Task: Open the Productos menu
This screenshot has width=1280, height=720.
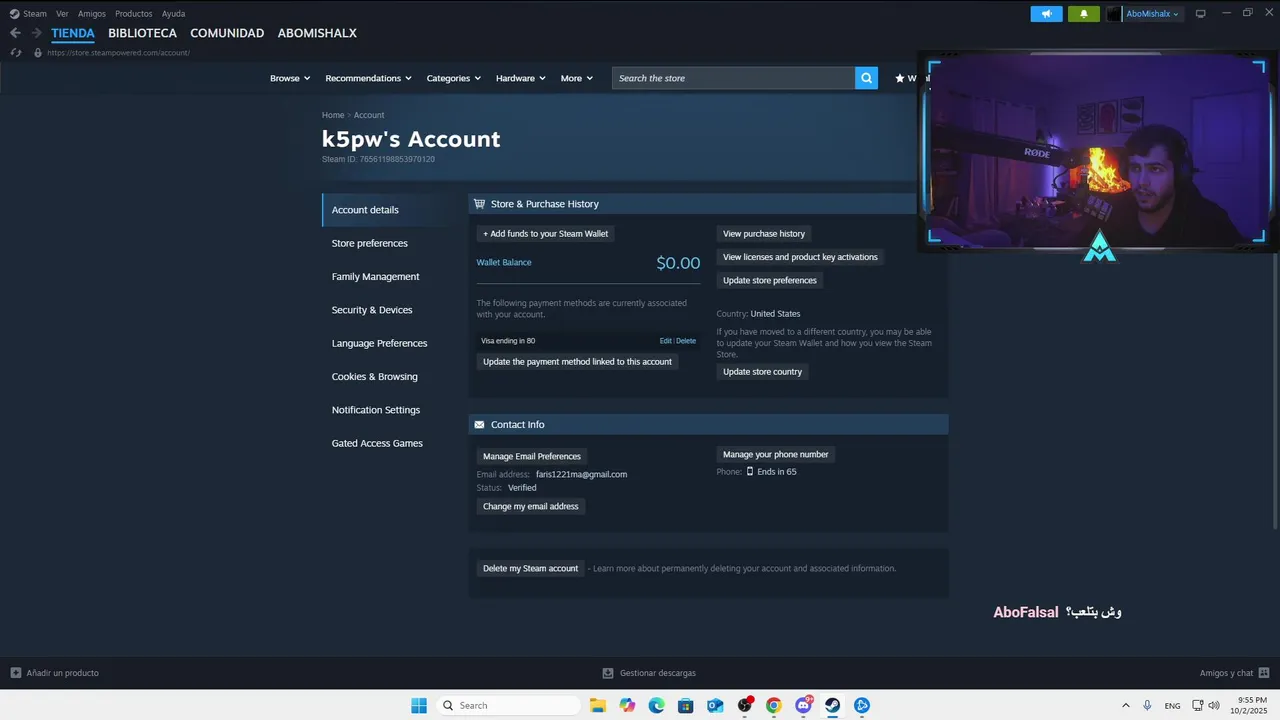Action: (134, 14)
